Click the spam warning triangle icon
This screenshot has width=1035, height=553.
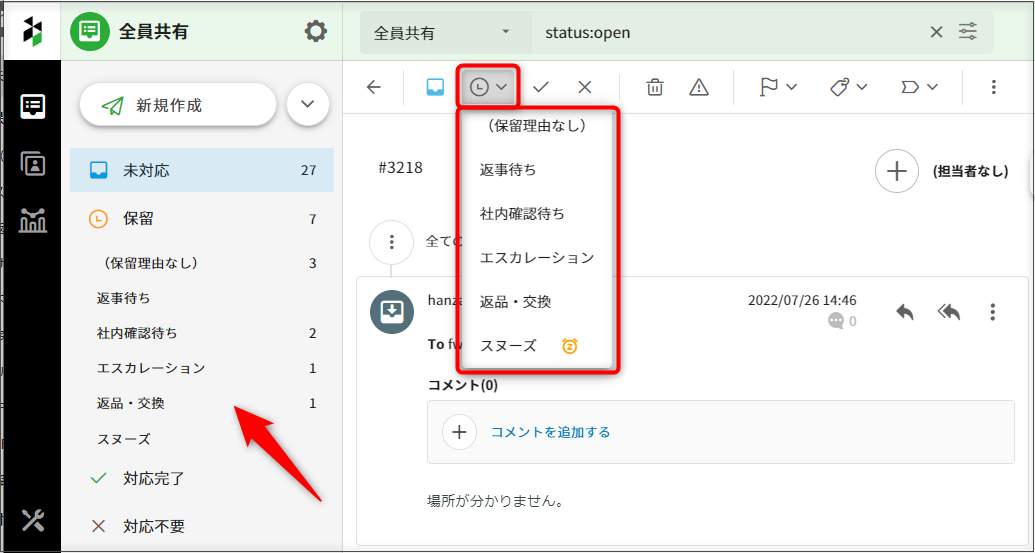point(699,87)
